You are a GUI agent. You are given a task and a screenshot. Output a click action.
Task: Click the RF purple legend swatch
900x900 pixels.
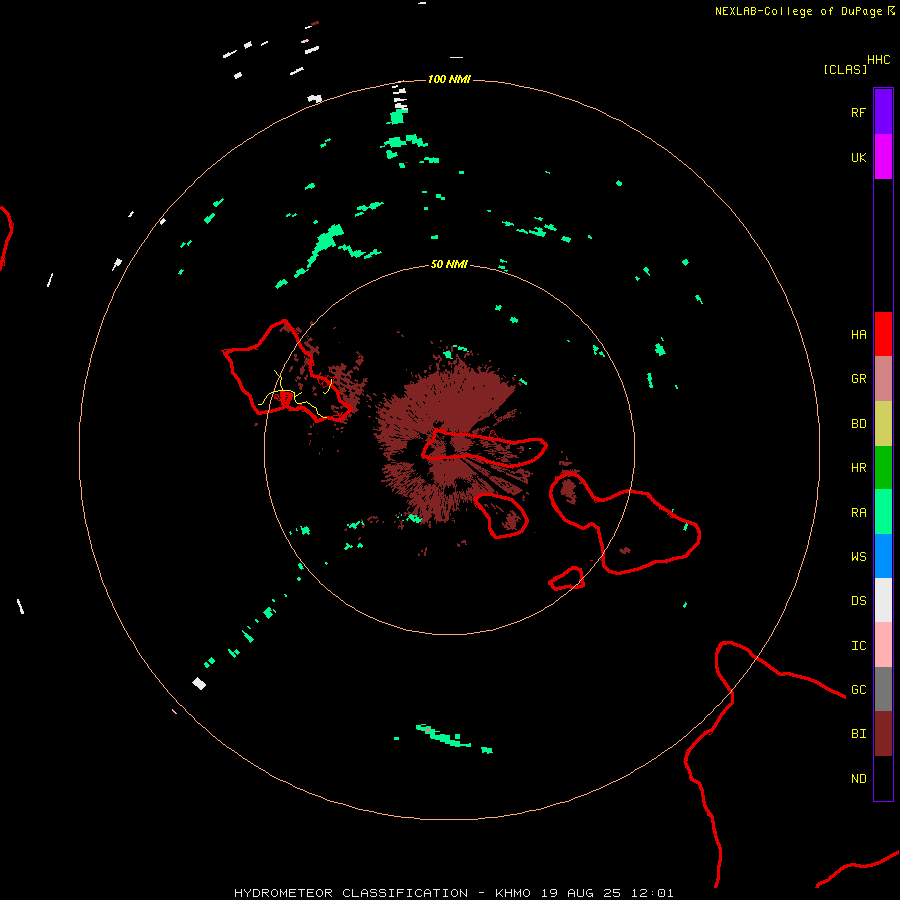[883, 112]
